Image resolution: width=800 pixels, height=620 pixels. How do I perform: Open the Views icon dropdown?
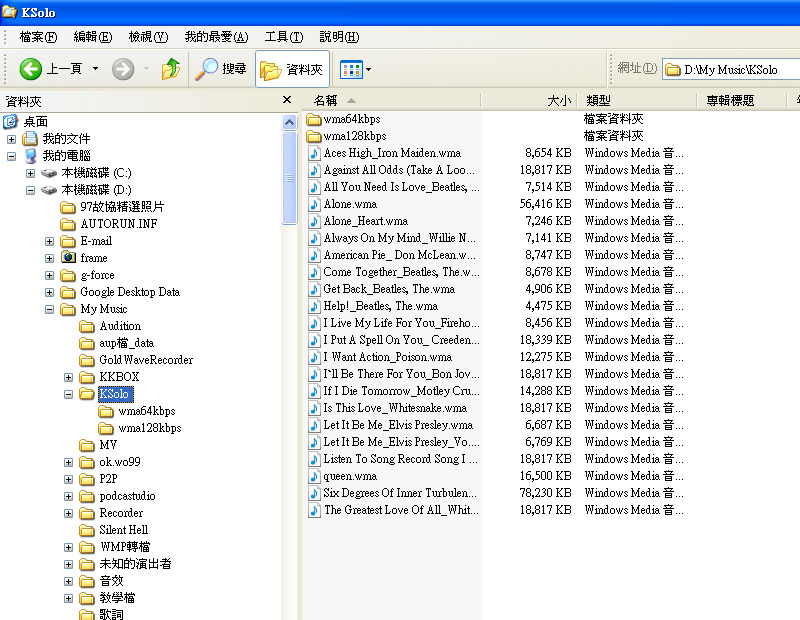[x=355, y=69]
